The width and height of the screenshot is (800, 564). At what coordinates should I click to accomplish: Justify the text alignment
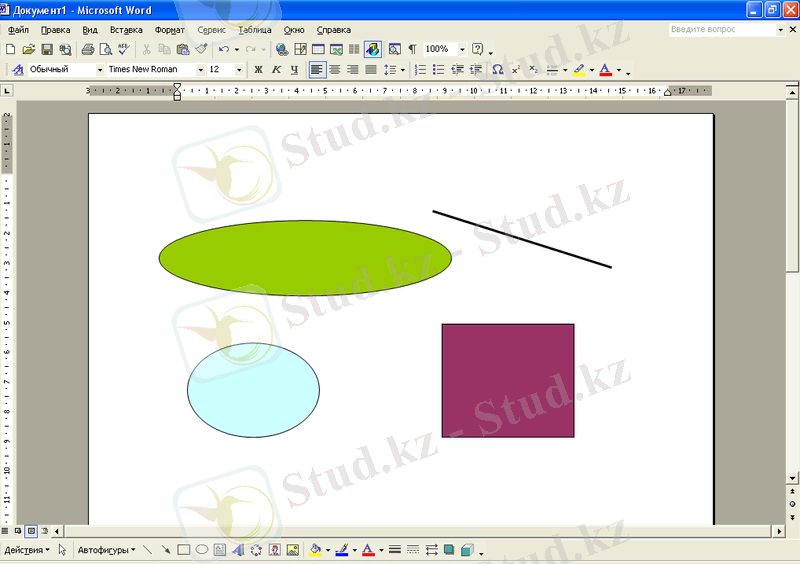pyautogui.click(x=371, y=69)
